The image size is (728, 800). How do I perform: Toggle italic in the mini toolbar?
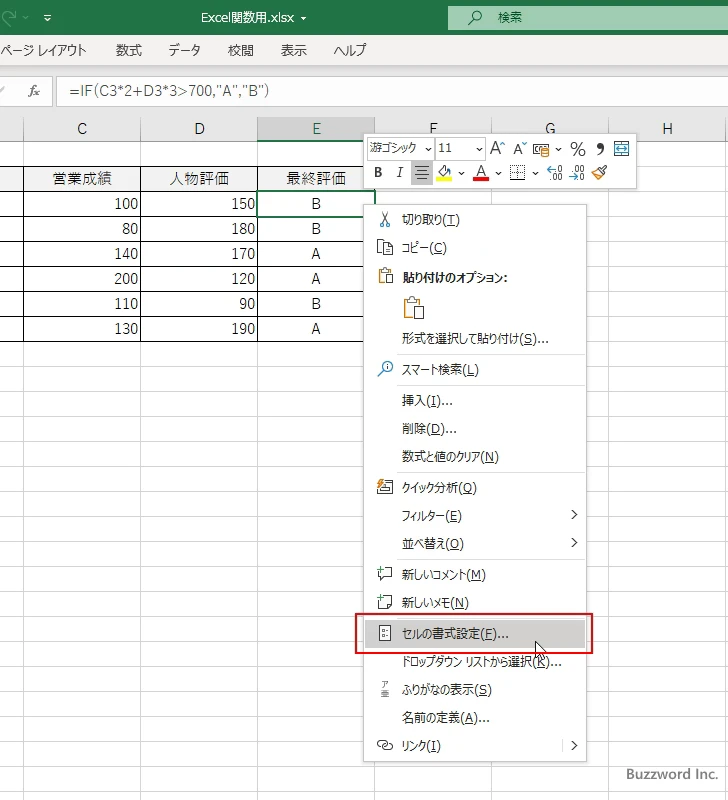(x=399, y=172)
